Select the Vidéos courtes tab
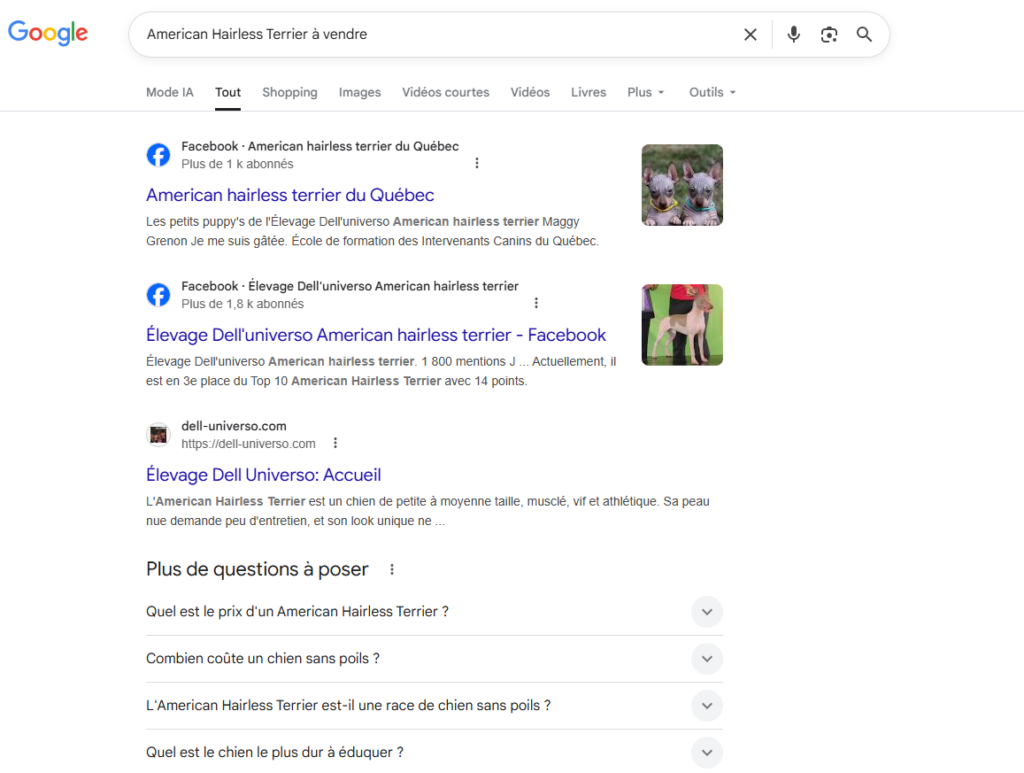The width and height of the screenshot is (1024, 773). pos(445,92)
